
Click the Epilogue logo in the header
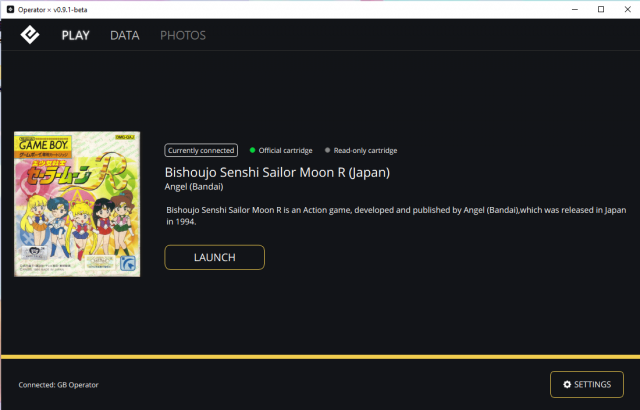click(x=30, y=35)
